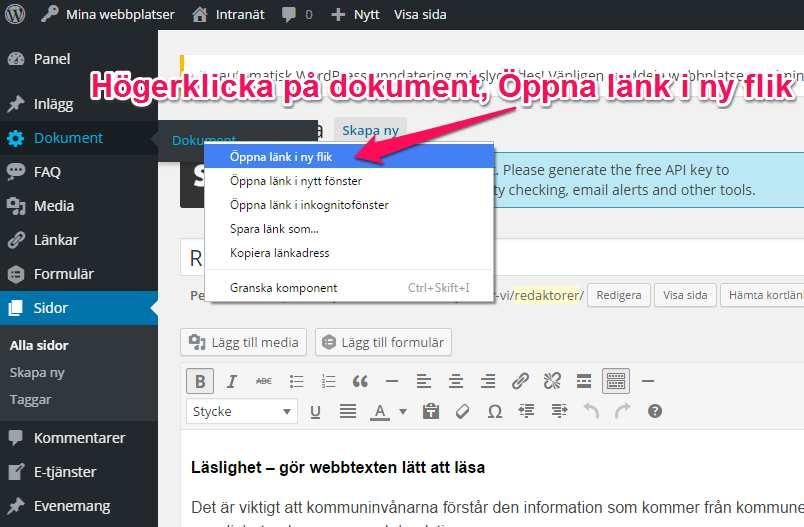Click the text color button

(x=379, y=411)
